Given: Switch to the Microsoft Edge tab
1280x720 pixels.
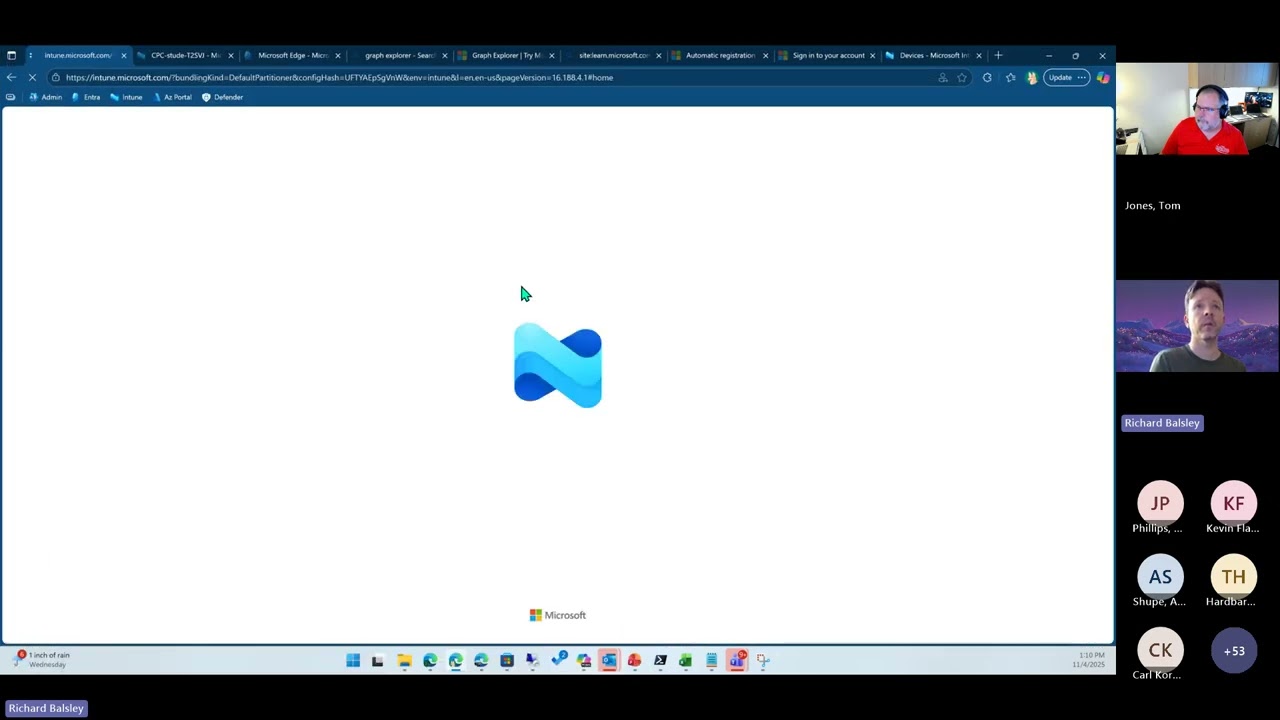Looking at the screenshot, I should [292, 56].
